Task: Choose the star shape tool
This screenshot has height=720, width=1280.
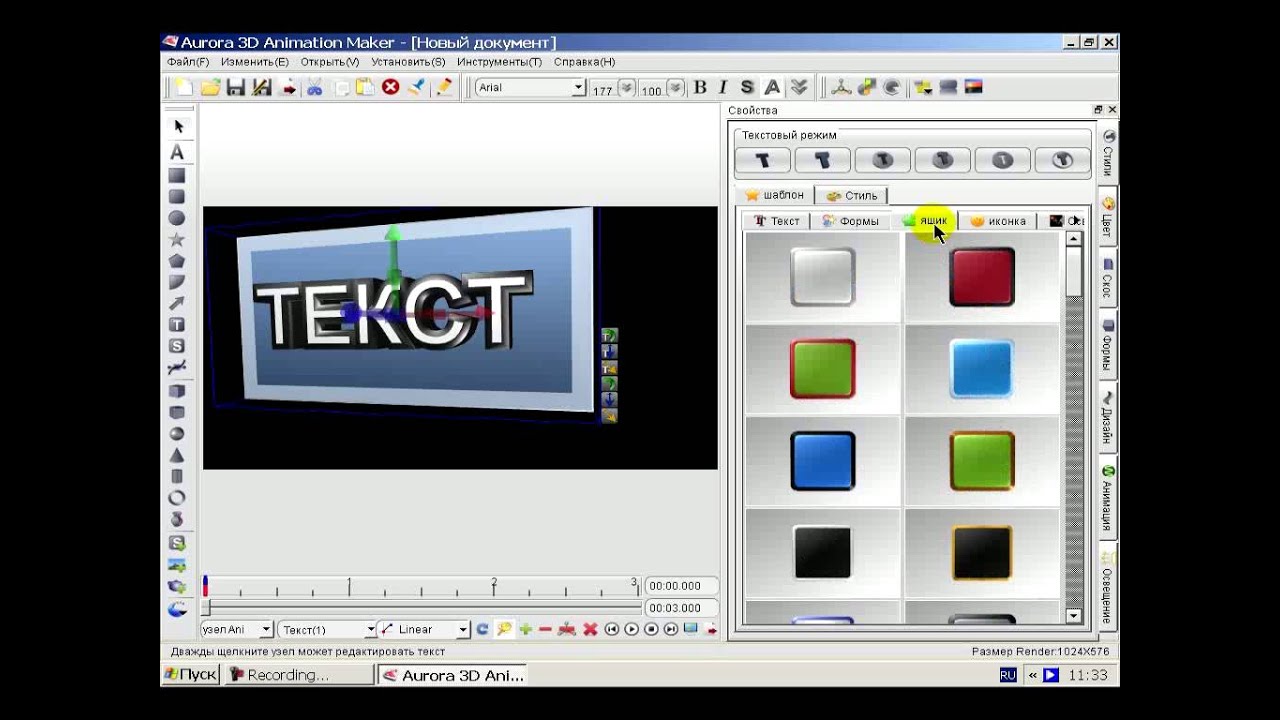Action: 177,239
